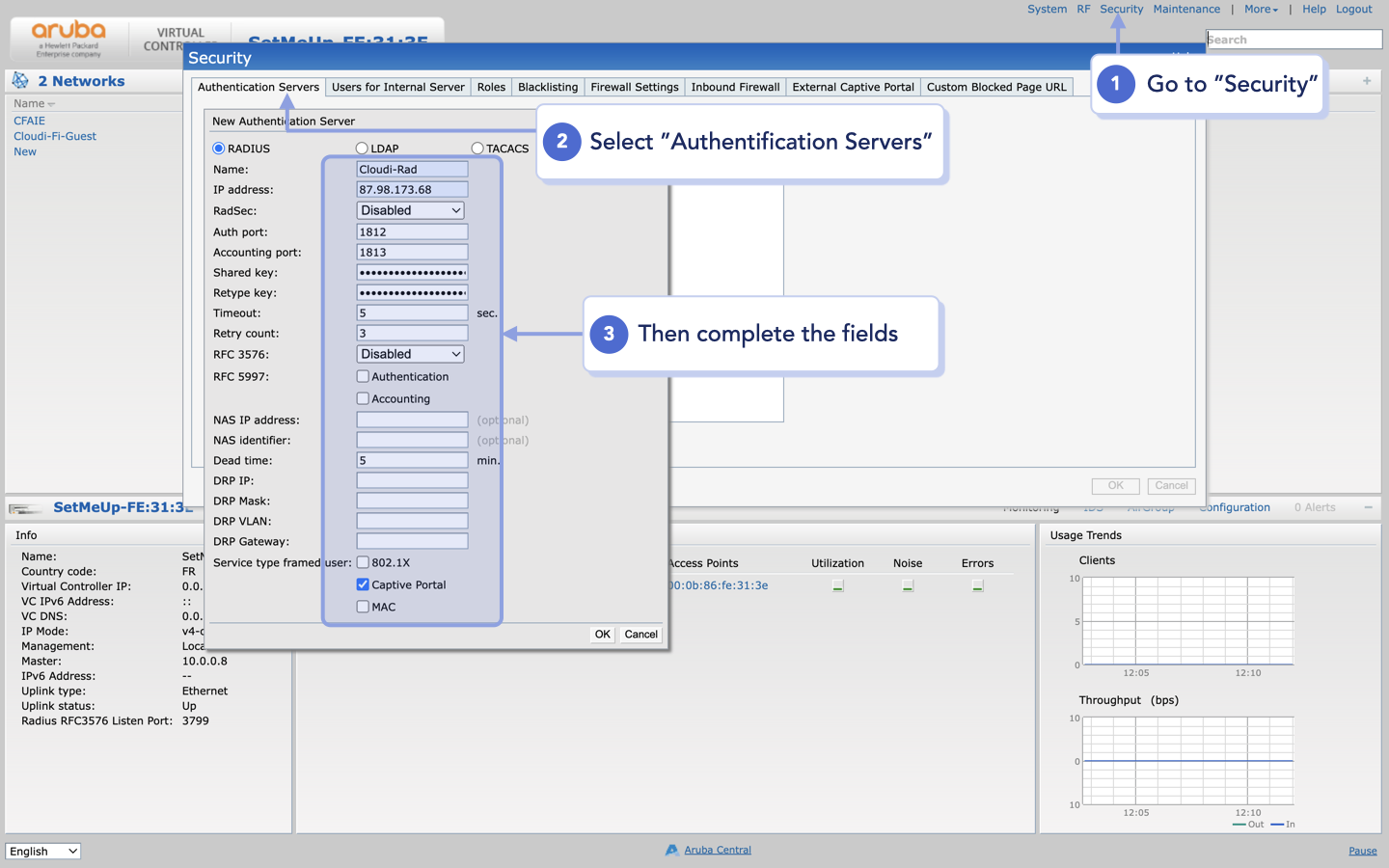Uncheck the Captive Portal checkbox
The width and height of the screenshot is (1389, 868).
(x=363, y=584)
